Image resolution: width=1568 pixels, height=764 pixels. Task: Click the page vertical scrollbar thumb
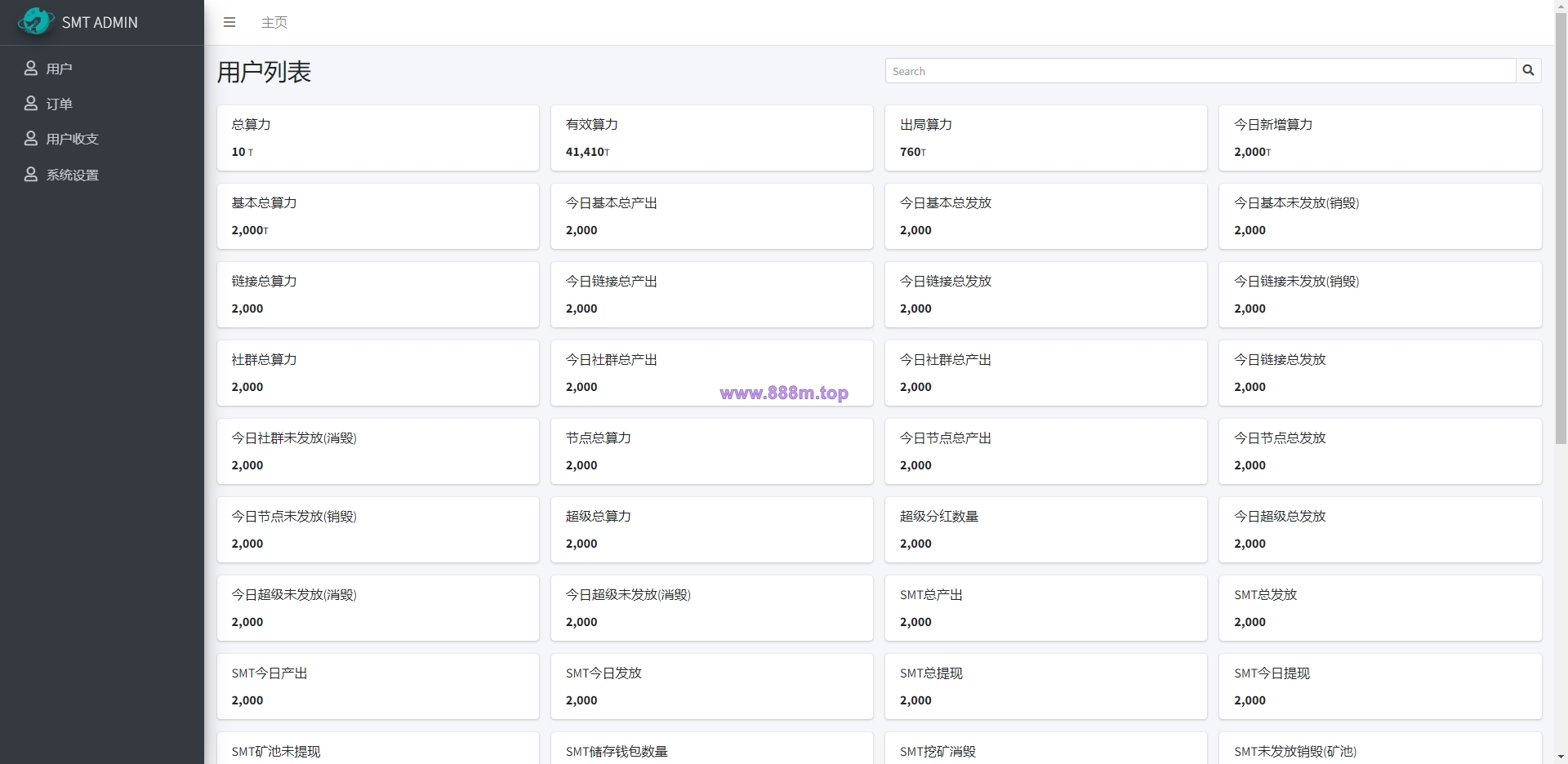click(1561, 229)
